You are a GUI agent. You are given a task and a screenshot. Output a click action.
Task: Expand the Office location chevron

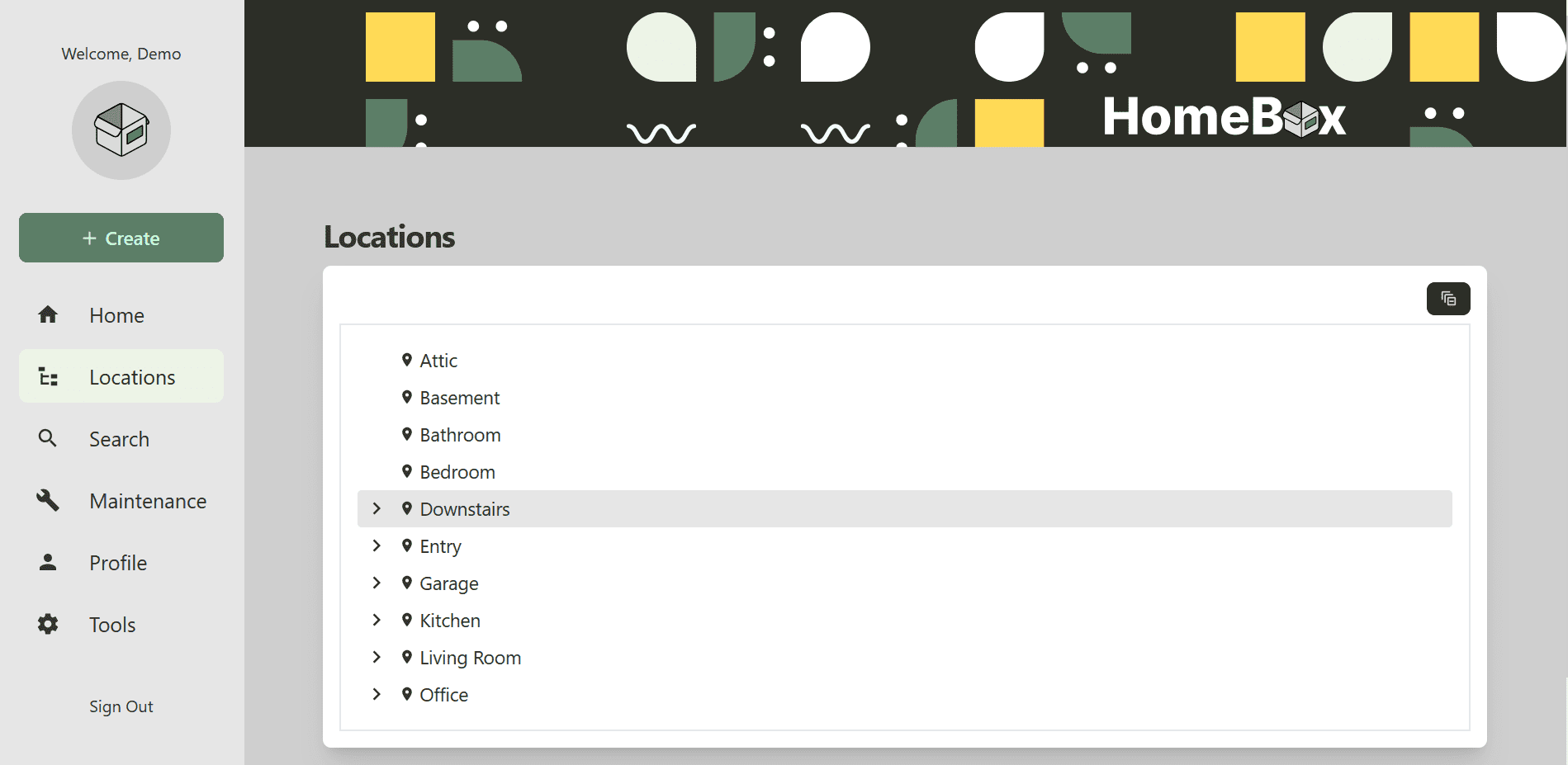[377, 694]
